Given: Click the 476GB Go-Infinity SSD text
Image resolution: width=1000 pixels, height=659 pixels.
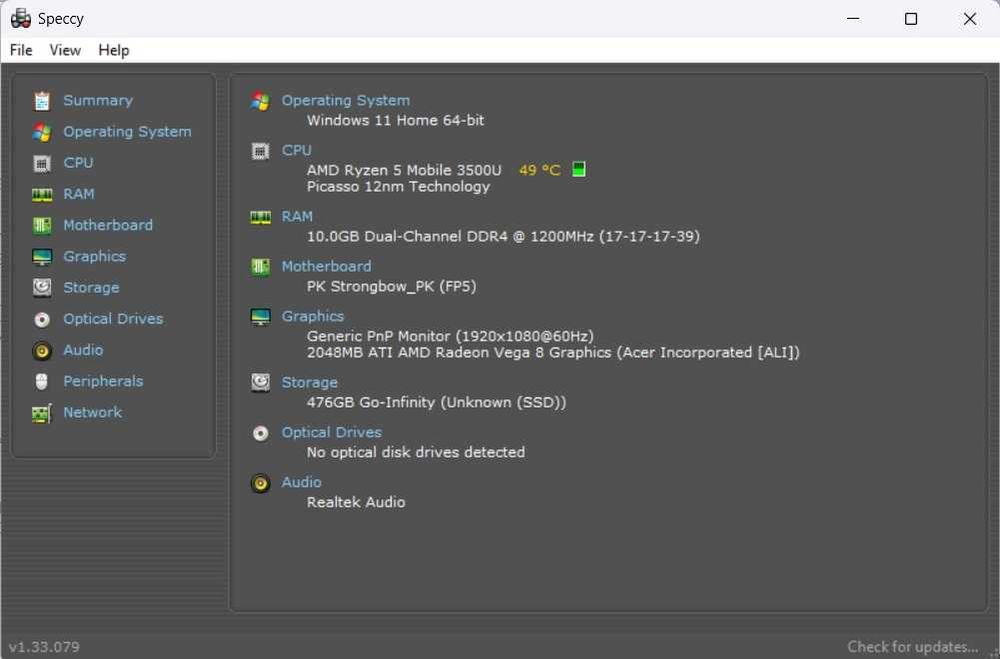Looking at the screenshot, I should tap(437, 403).
